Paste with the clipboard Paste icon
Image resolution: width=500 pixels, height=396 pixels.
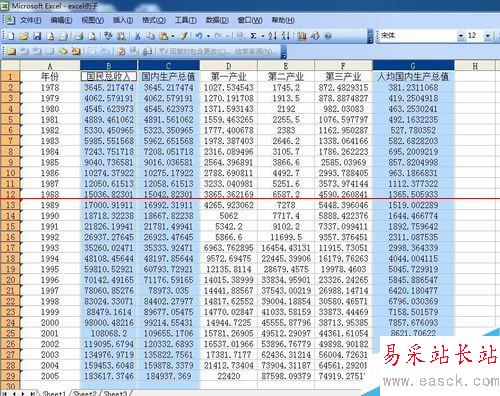pyautogui.click(x=163, y=36)
